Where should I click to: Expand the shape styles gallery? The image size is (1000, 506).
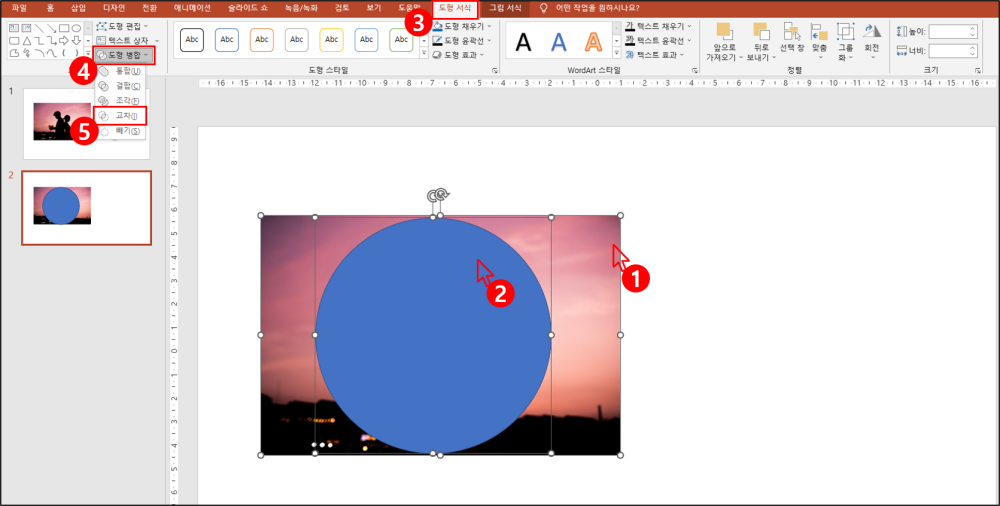[x=424, y=54]
